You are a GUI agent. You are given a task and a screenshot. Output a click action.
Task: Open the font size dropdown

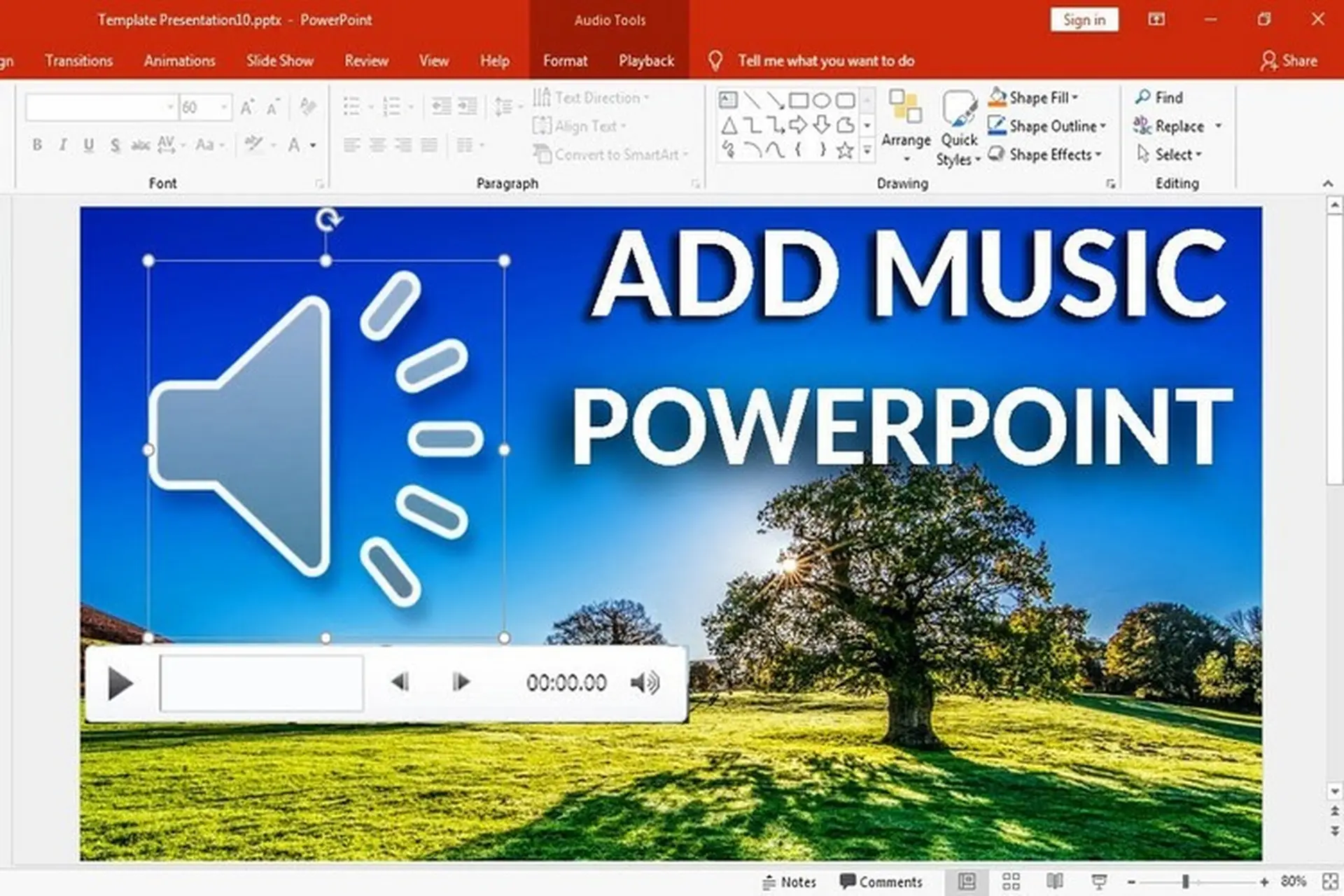(x=223, y=106)
